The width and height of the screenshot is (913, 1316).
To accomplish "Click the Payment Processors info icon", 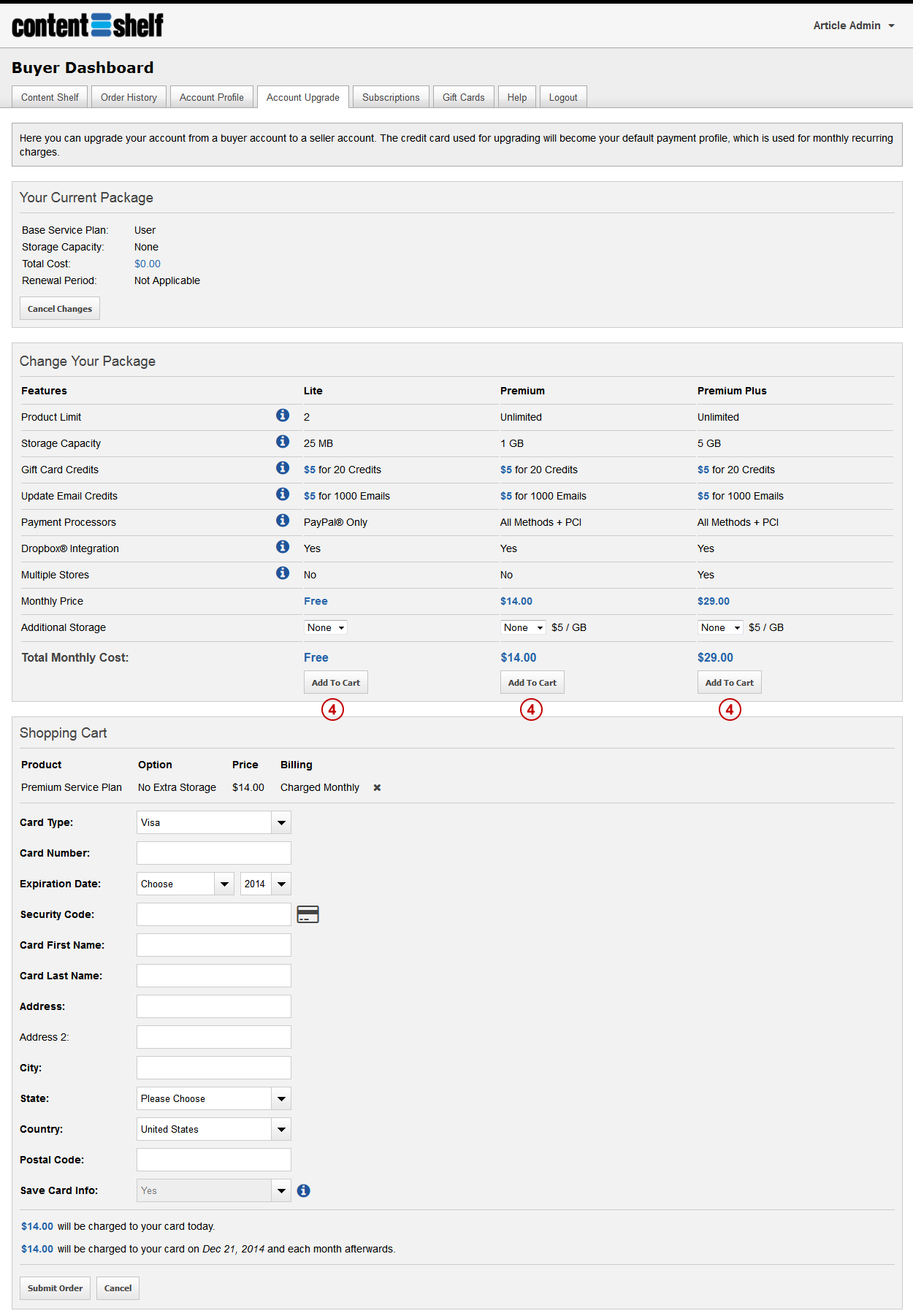I will pyautogui.click(x=283, y=520).
